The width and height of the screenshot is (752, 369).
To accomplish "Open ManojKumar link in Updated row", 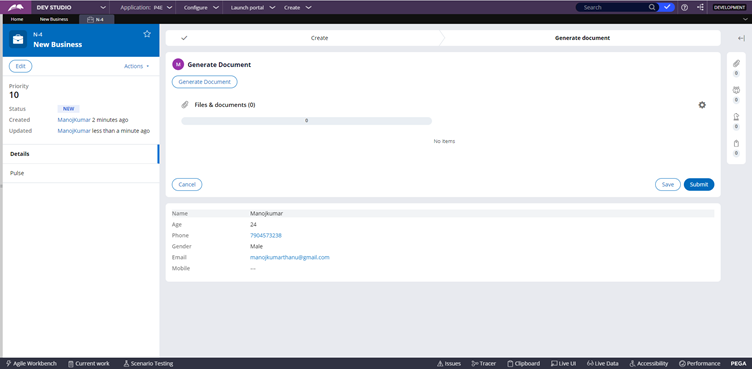I will pos(74,131).
